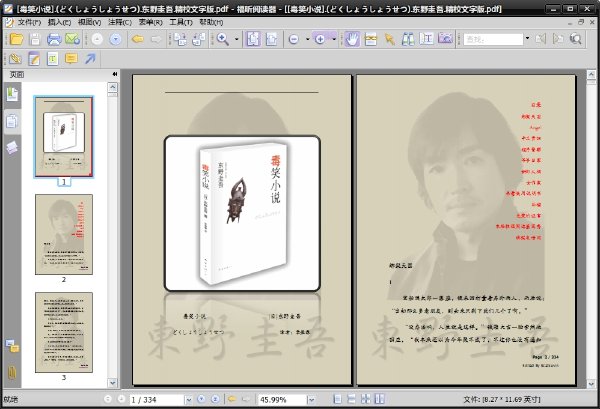
Task: Open the bookmarks sidebar panel icon
Action: [x=12, y=94]
